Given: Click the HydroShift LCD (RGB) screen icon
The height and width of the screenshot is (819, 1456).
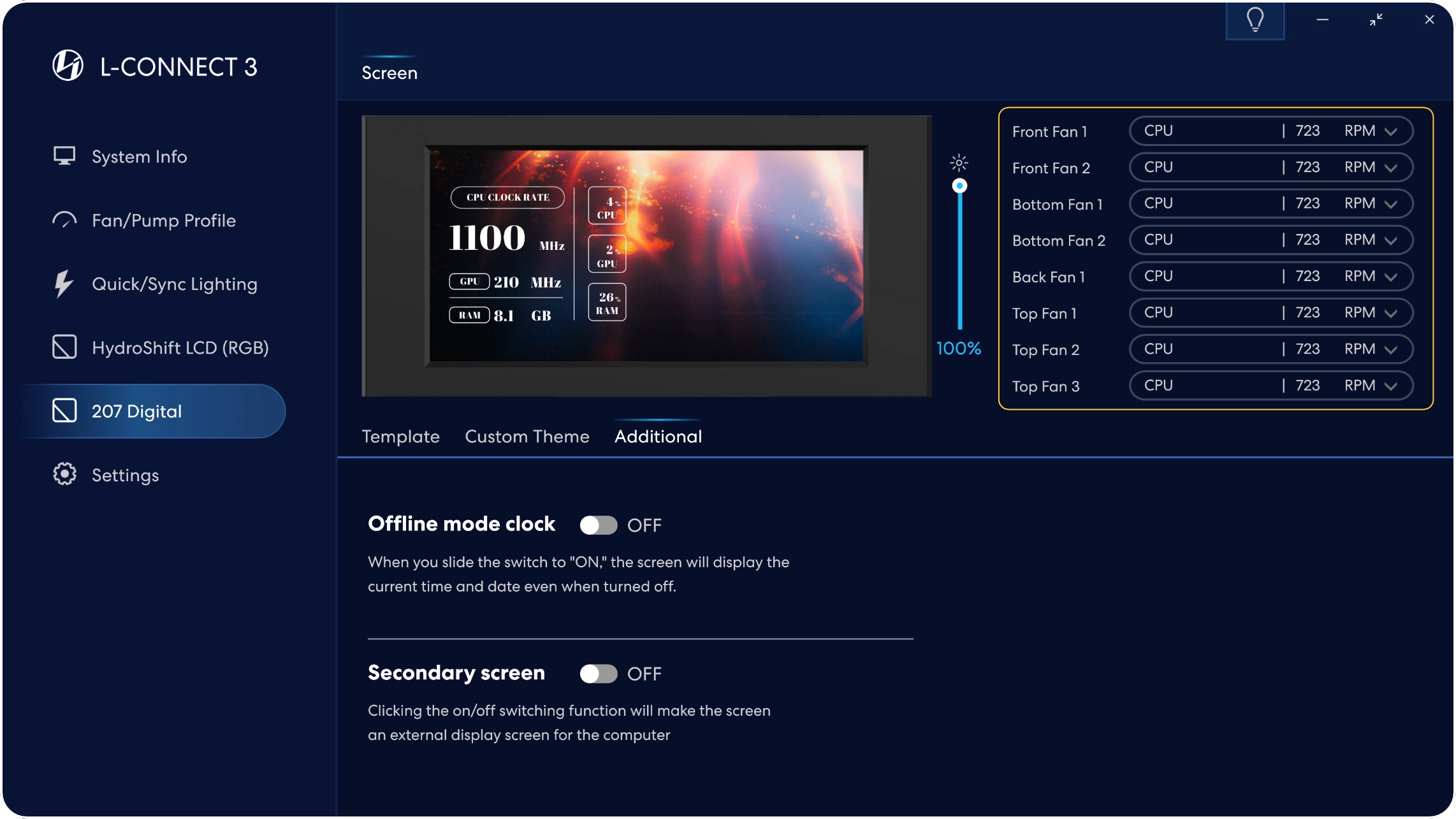Looking at the screenshot, I should (64, 347).
